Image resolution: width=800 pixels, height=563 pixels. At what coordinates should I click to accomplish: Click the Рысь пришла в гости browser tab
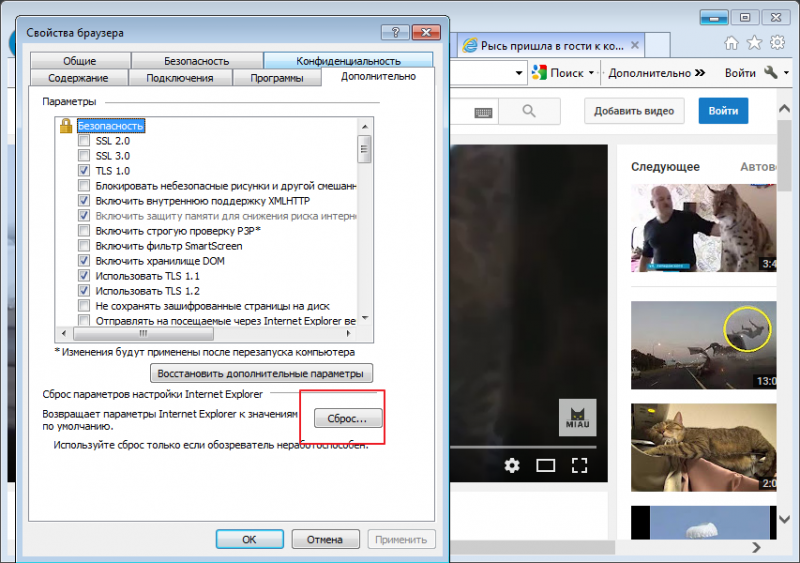point(551,45)
